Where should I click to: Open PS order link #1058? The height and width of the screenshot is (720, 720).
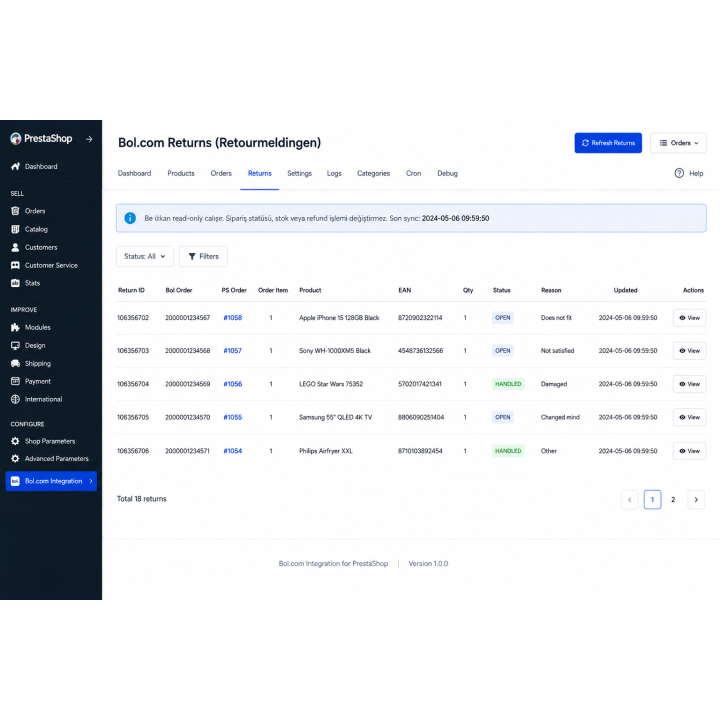tap(232, 318)
